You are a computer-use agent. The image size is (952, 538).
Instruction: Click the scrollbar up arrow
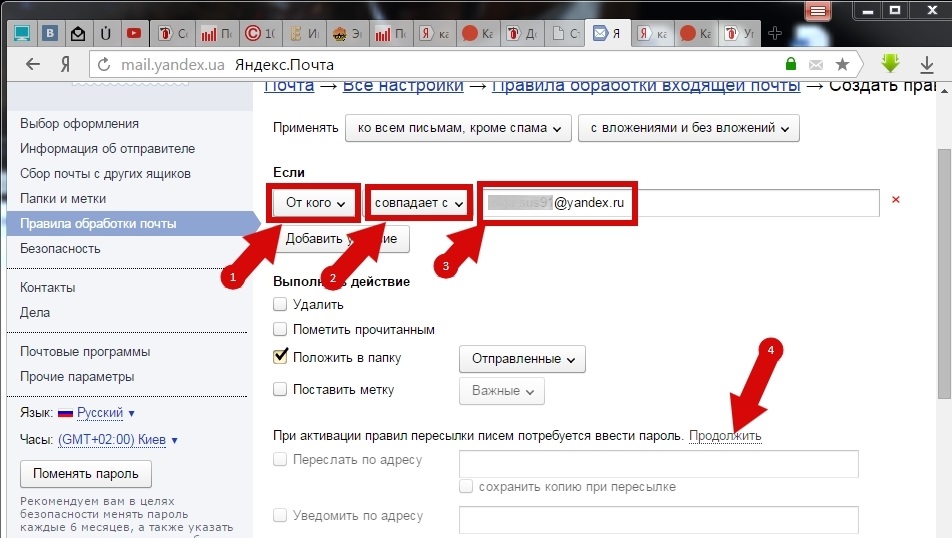click(945, 89)
